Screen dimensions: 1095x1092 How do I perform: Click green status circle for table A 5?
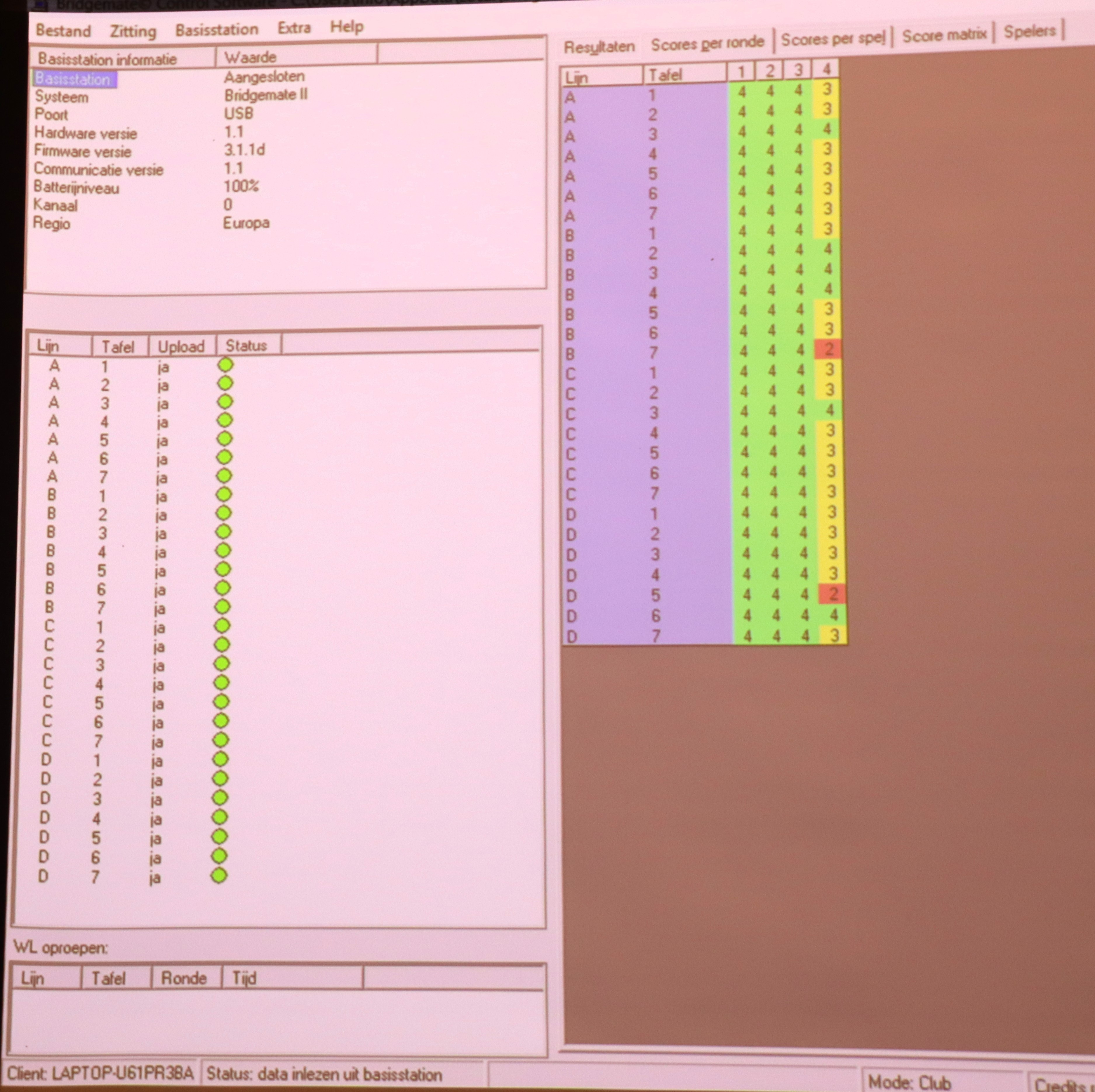point(225,438)
